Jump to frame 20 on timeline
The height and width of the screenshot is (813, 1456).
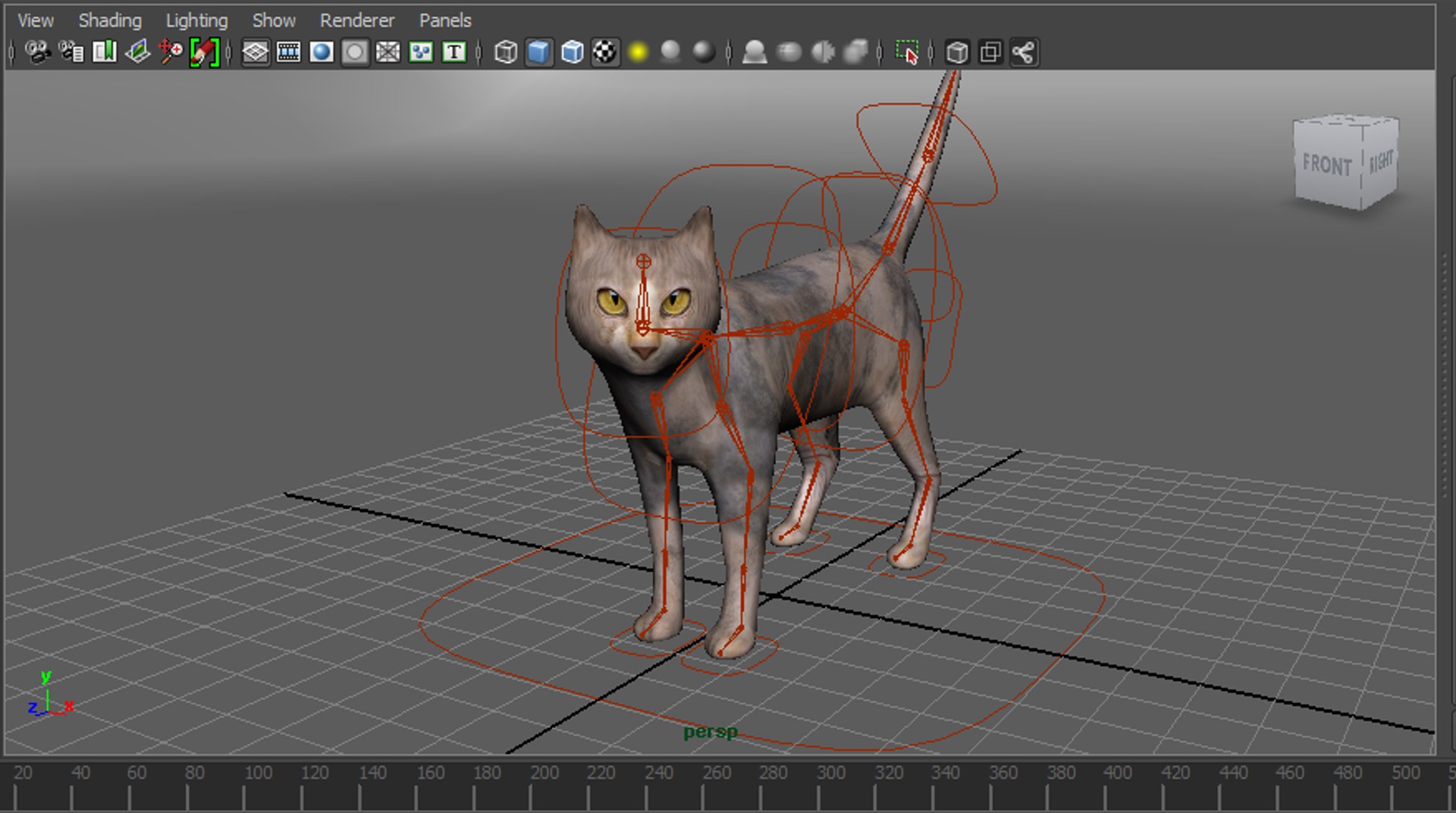pyautogui.click(x=23, y=773)
